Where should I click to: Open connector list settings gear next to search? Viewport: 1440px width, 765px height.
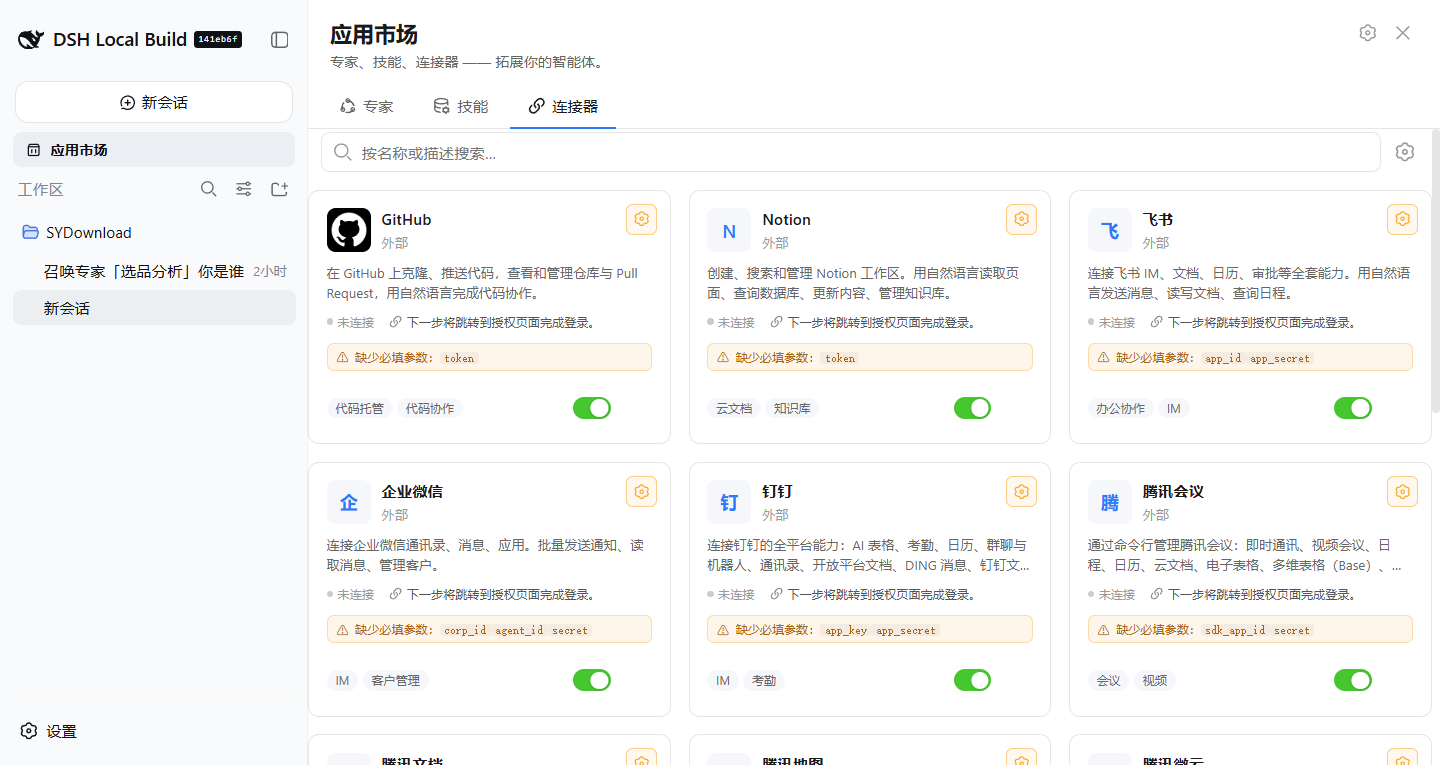(x=1405, y=152)
